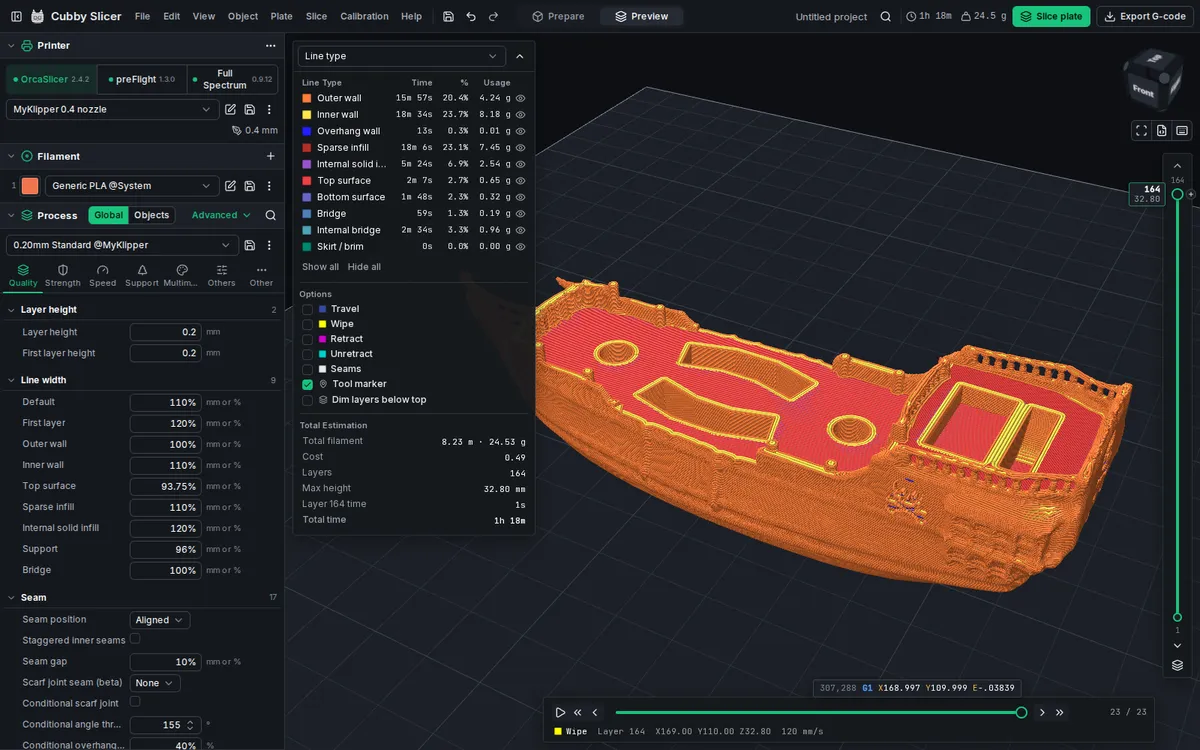Edit the Generic PLA filament preset

pos(230,186)
